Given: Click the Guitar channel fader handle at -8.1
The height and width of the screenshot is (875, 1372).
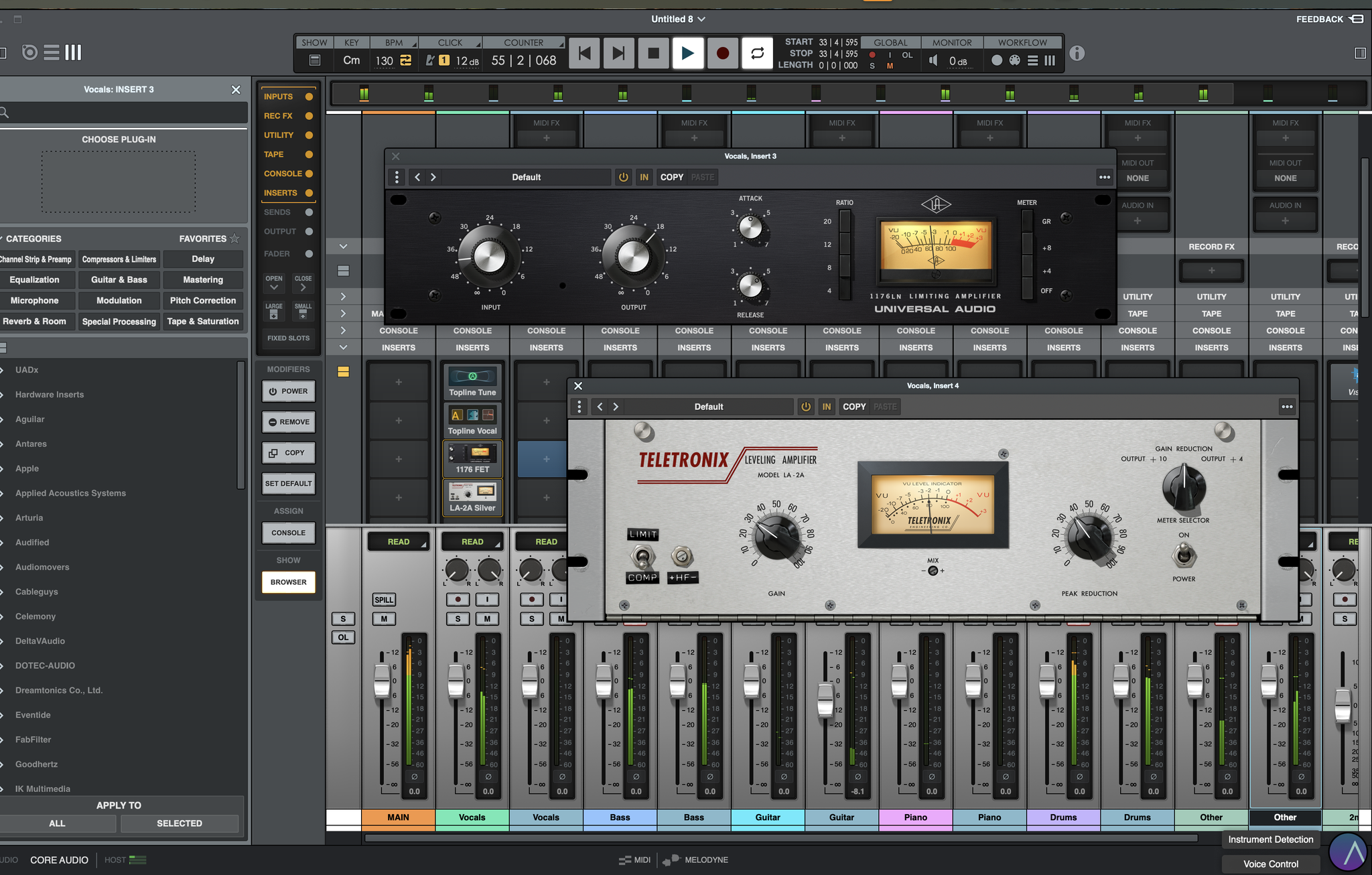Looking at the screenshot, I should pos(825,700).
